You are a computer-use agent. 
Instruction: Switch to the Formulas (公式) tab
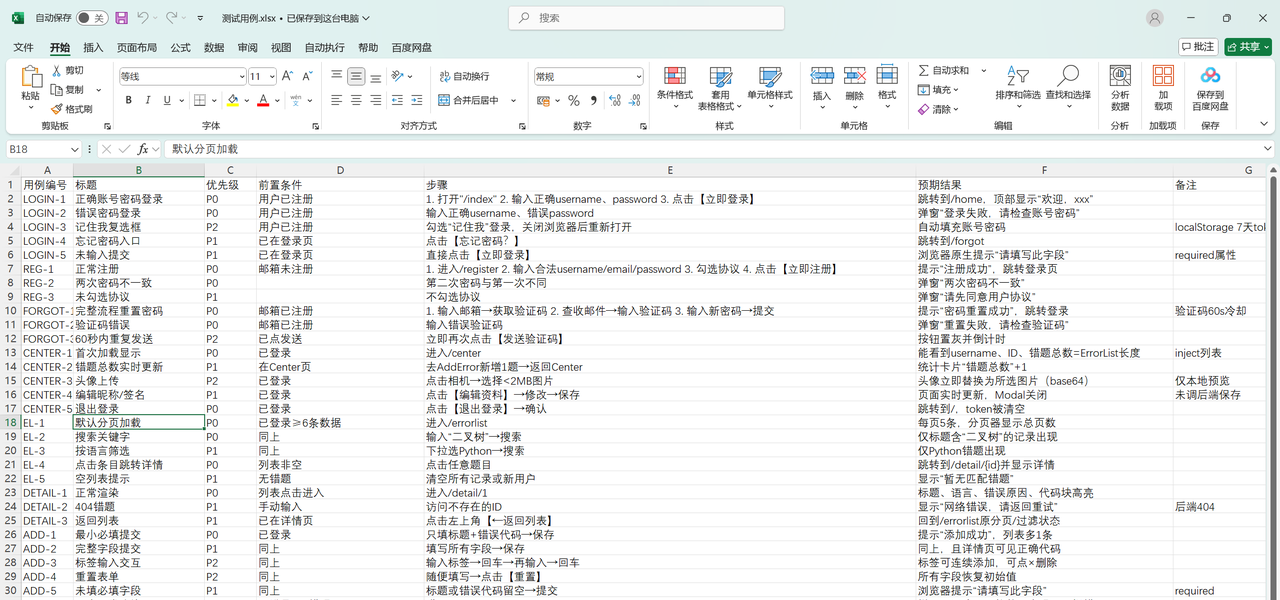180,47
